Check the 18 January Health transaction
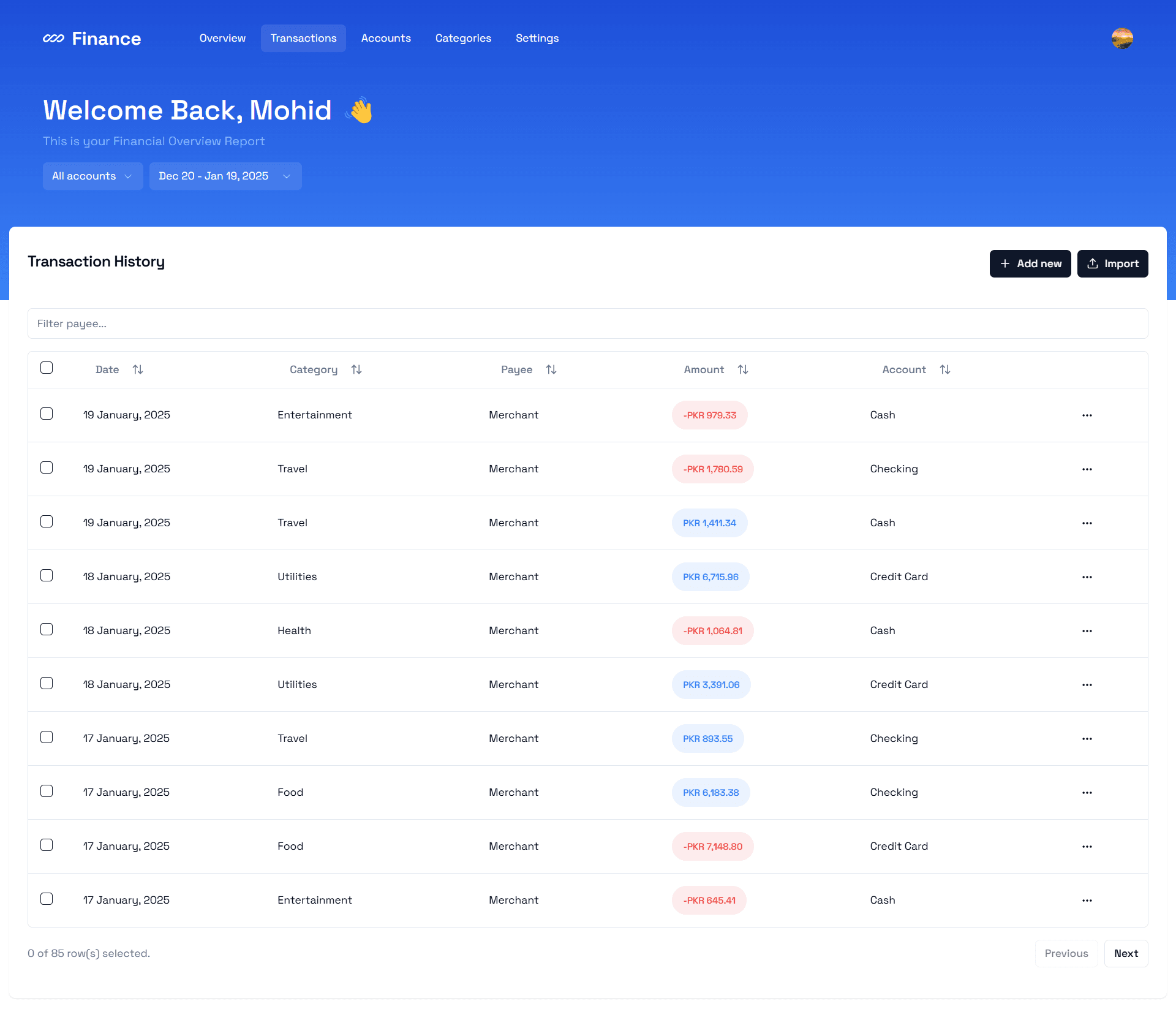 [x=47, y=629]
